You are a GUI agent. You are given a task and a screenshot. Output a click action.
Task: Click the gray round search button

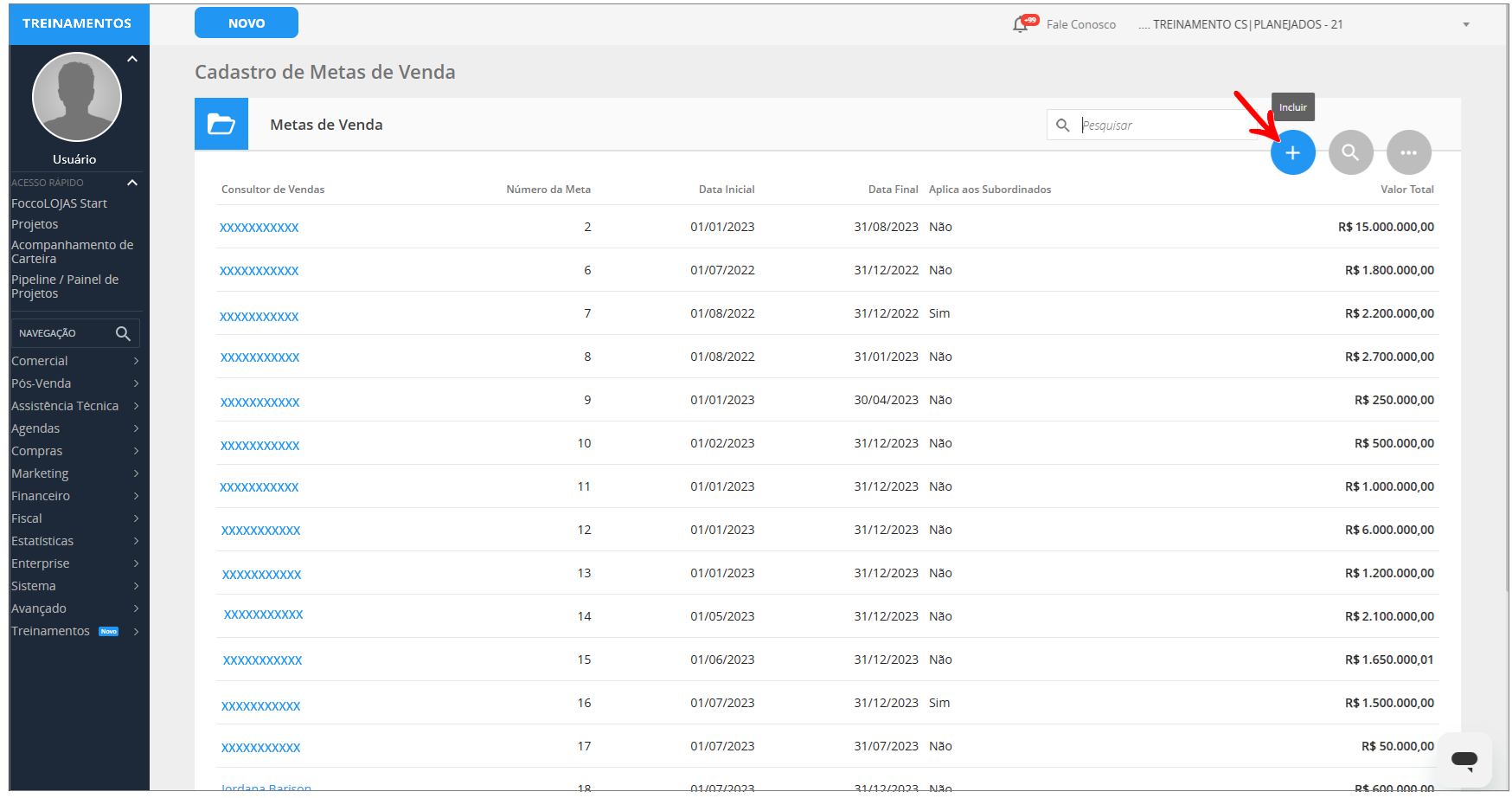(x=1350, y=153)
